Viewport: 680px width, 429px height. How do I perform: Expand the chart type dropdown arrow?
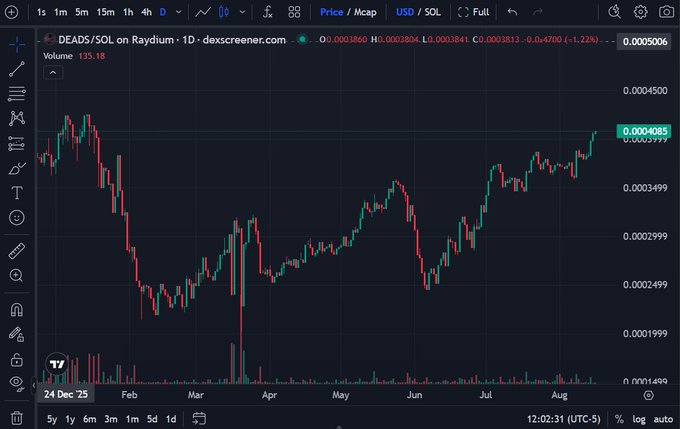(242, 12)
